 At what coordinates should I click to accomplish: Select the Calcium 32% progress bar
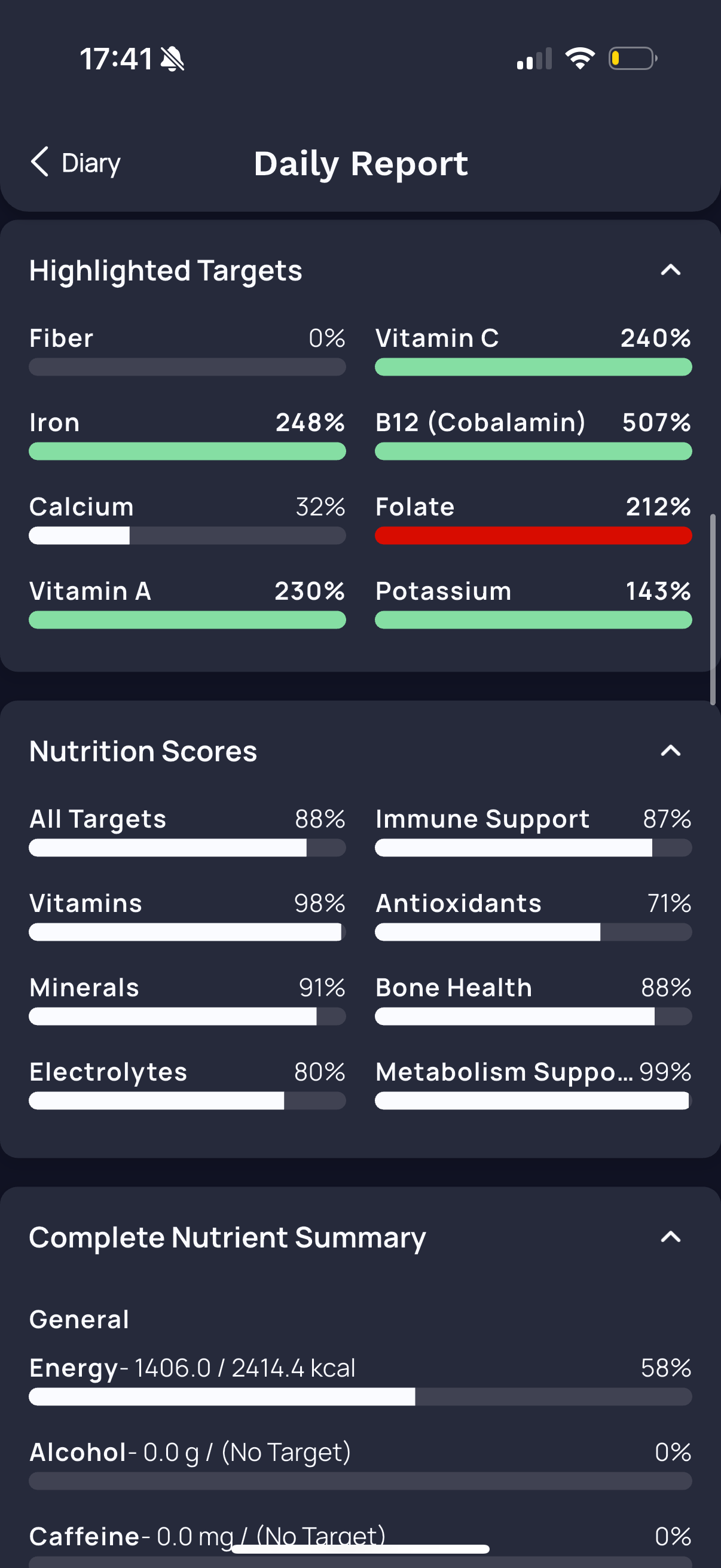point(187,536)
